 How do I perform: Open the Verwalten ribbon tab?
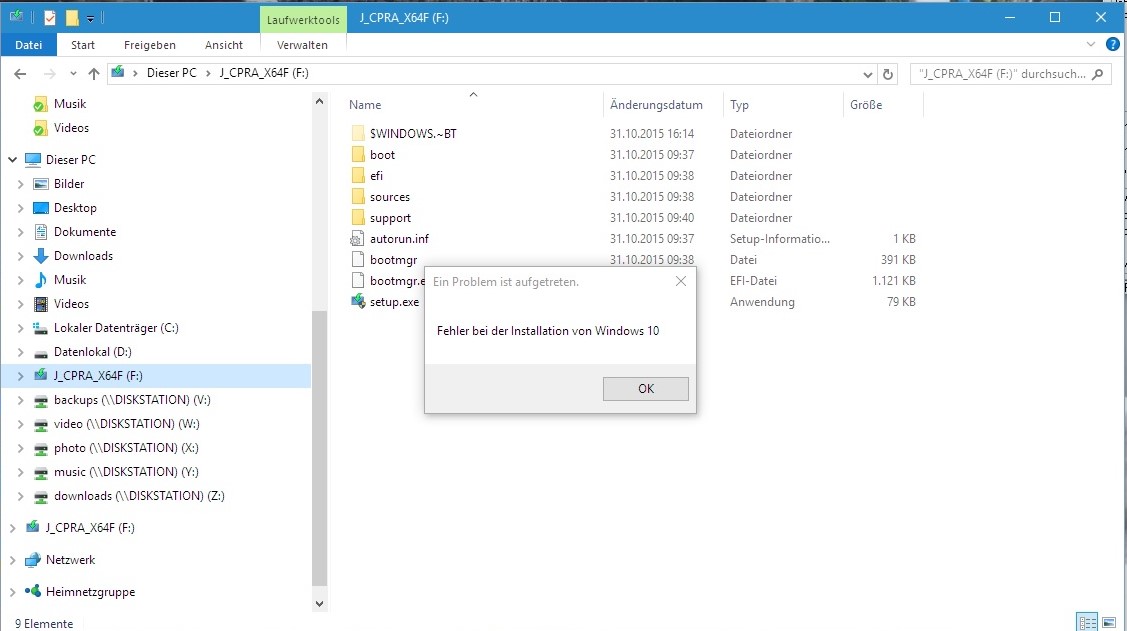[302, 45]
